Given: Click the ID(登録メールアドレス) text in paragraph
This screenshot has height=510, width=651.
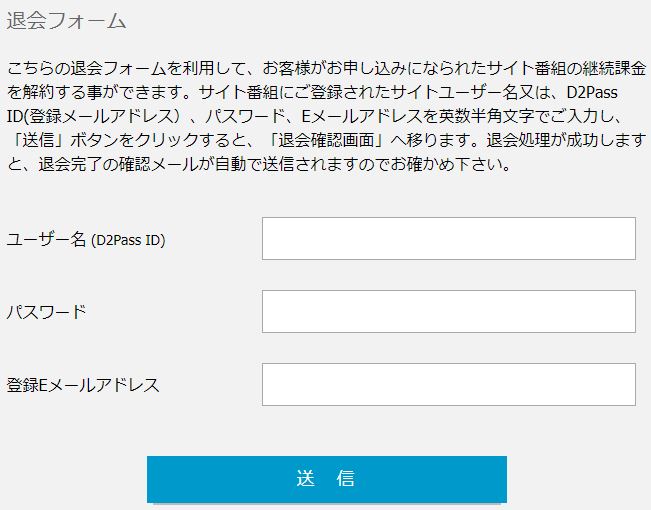Looking at the screenshot, I should (x=90, y=117).
